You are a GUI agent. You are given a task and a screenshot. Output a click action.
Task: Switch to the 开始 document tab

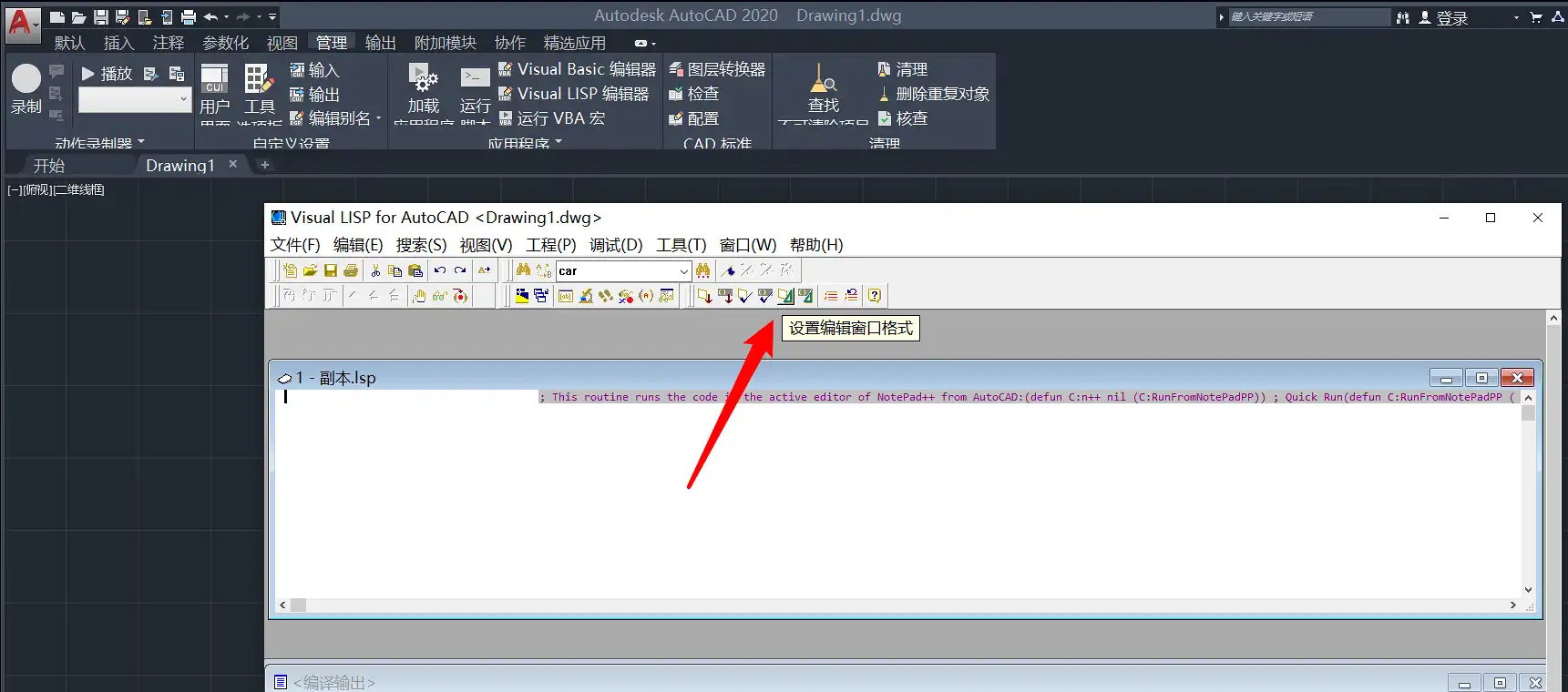click(x=49, y=166)
